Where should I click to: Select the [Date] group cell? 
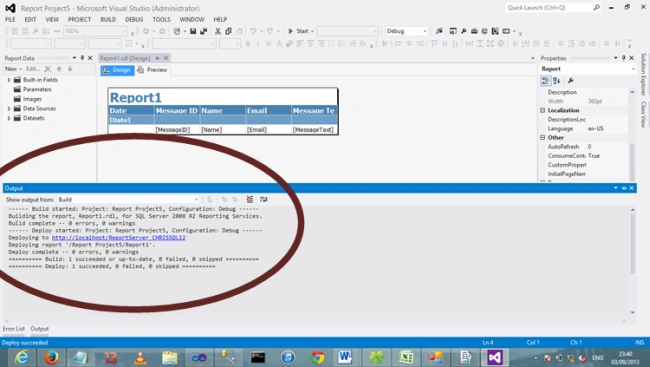(x=131, y=120)
